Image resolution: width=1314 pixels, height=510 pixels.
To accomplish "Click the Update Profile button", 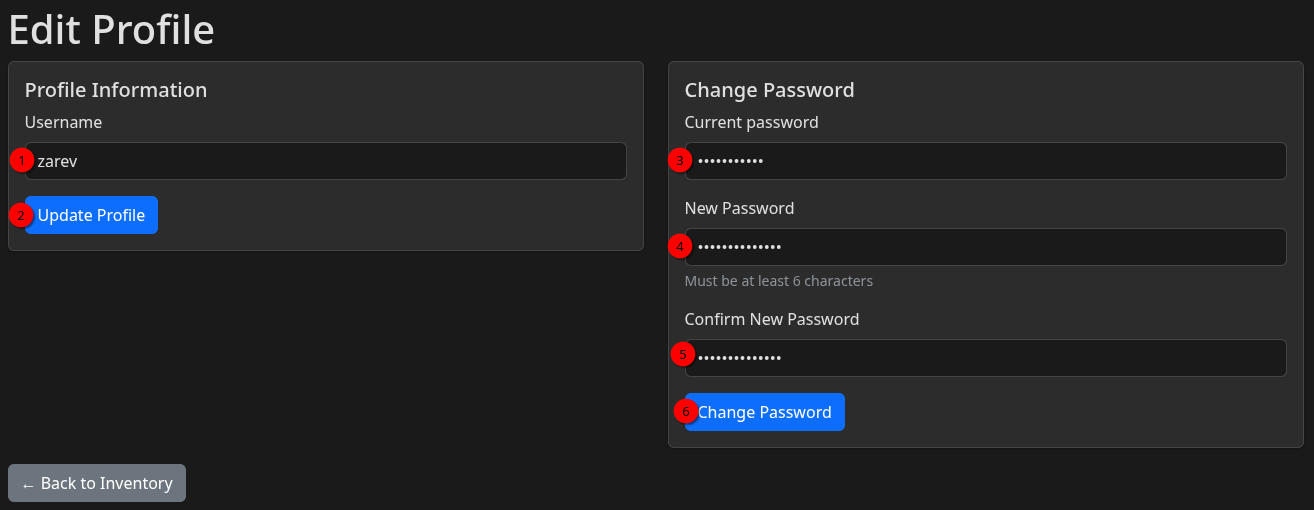I will click(x=91, y=215).
